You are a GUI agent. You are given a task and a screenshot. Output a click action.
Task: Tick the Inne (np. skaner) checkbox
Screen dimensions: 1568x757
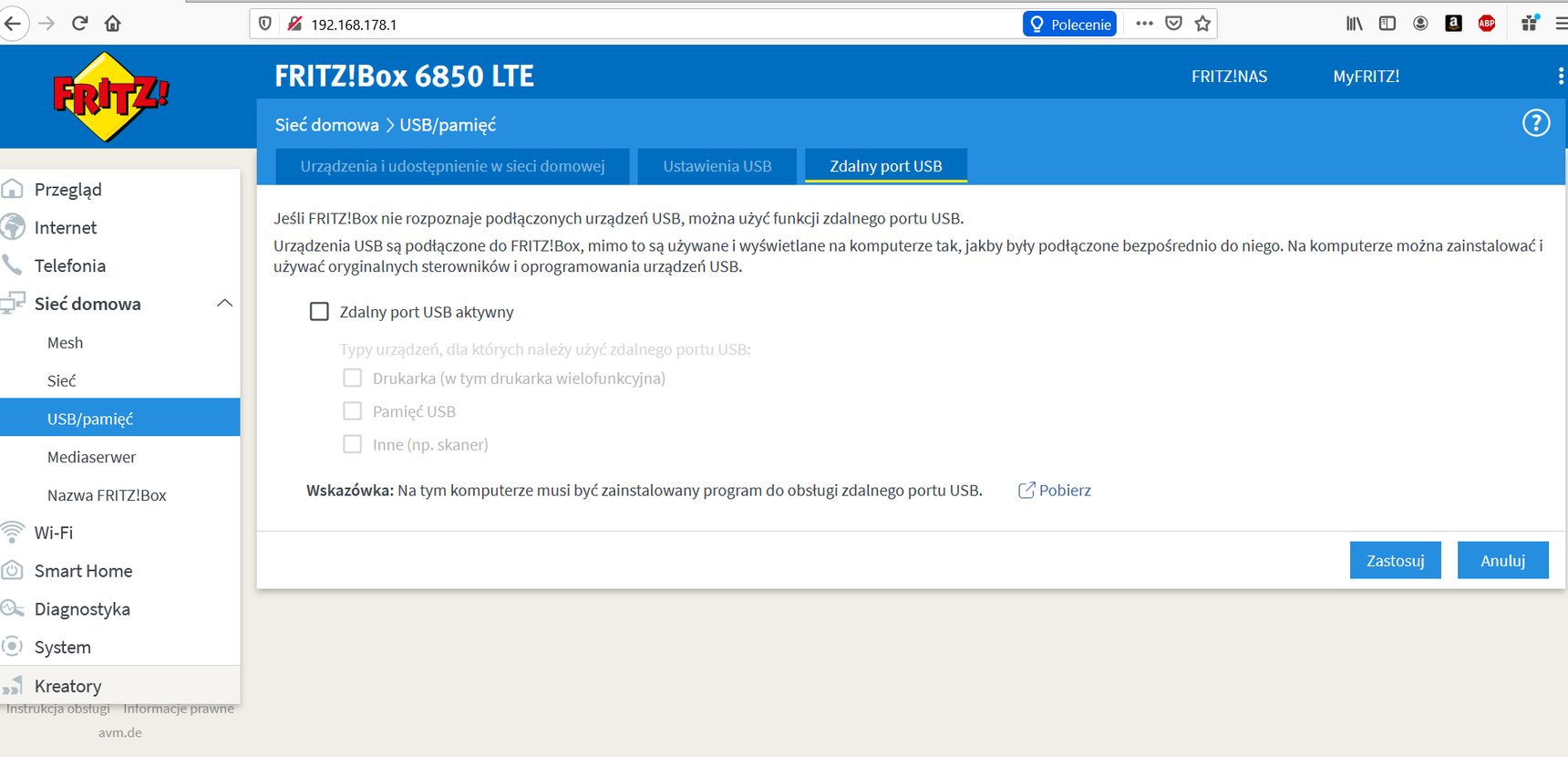[x=352, y=444]
